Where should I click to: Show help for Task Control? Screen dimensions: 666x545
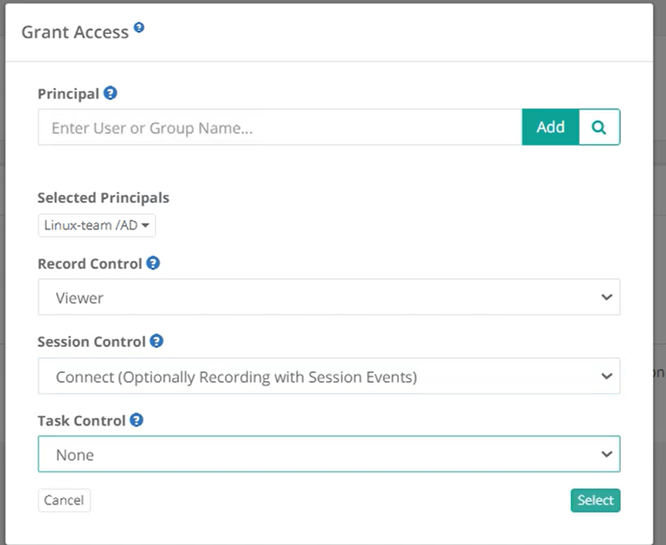click(137, 420)
